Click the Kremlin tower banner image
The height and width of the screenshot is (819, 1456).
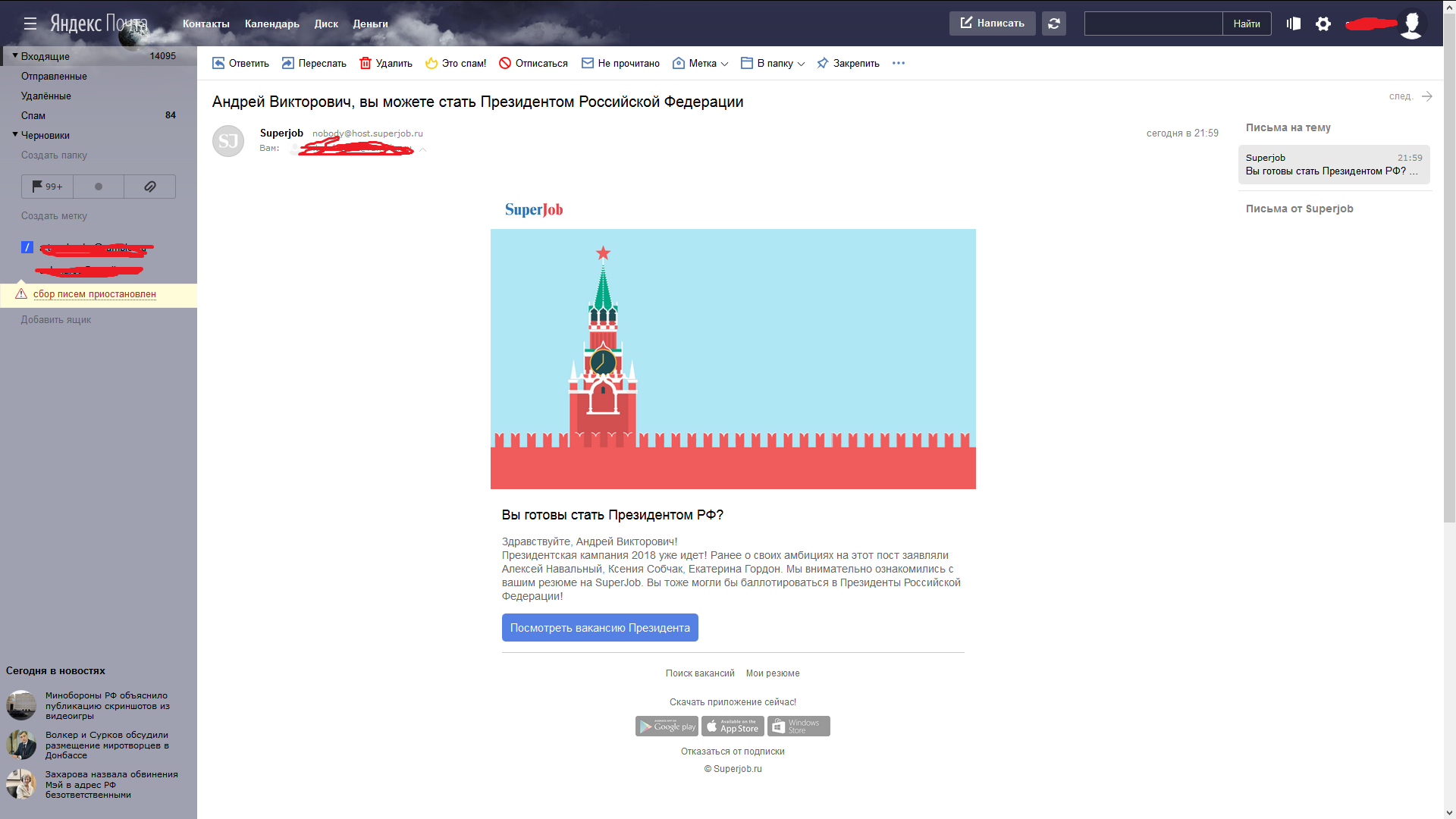pyautogui.click(x=733, y=359)
